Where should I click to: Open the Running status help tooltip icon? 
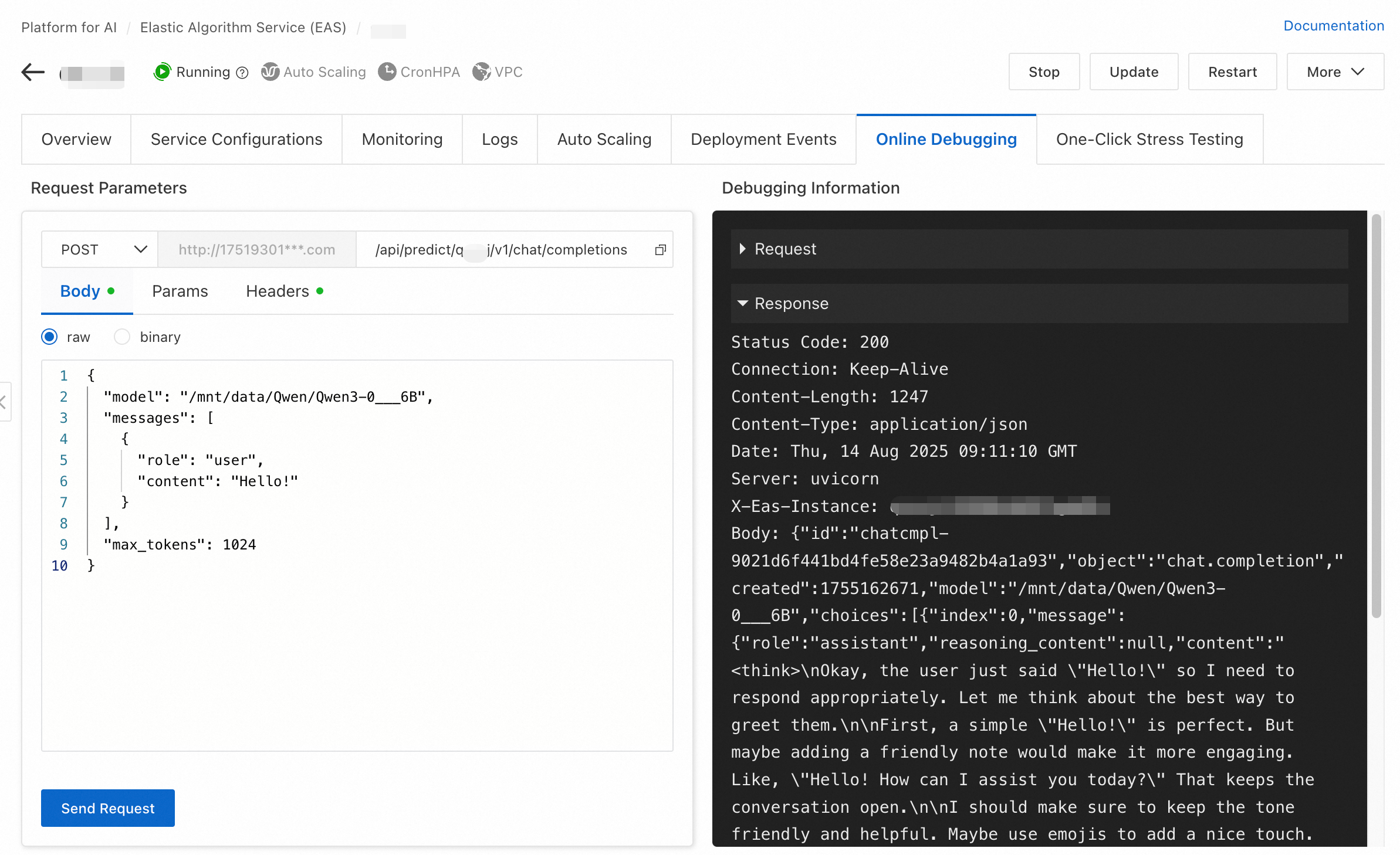[x=242, y=72]
